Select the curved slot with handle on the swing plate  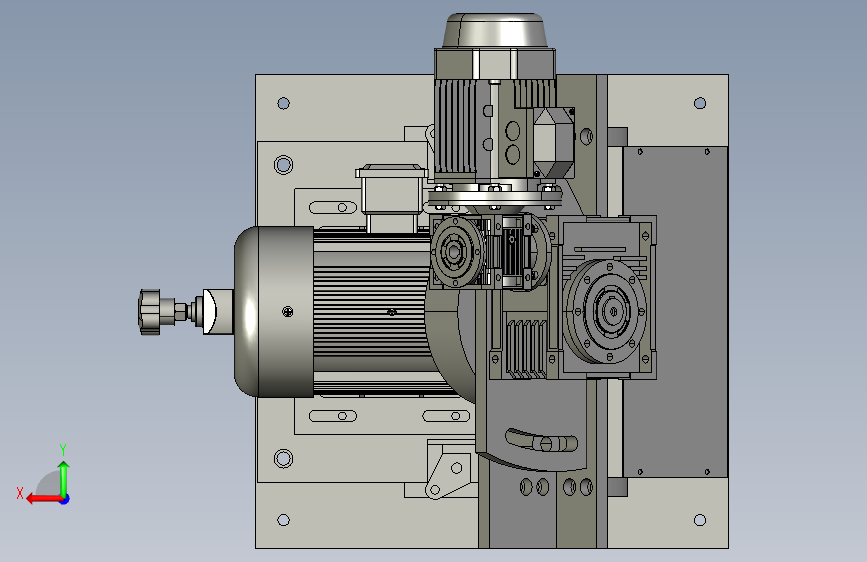click(541, 440)
